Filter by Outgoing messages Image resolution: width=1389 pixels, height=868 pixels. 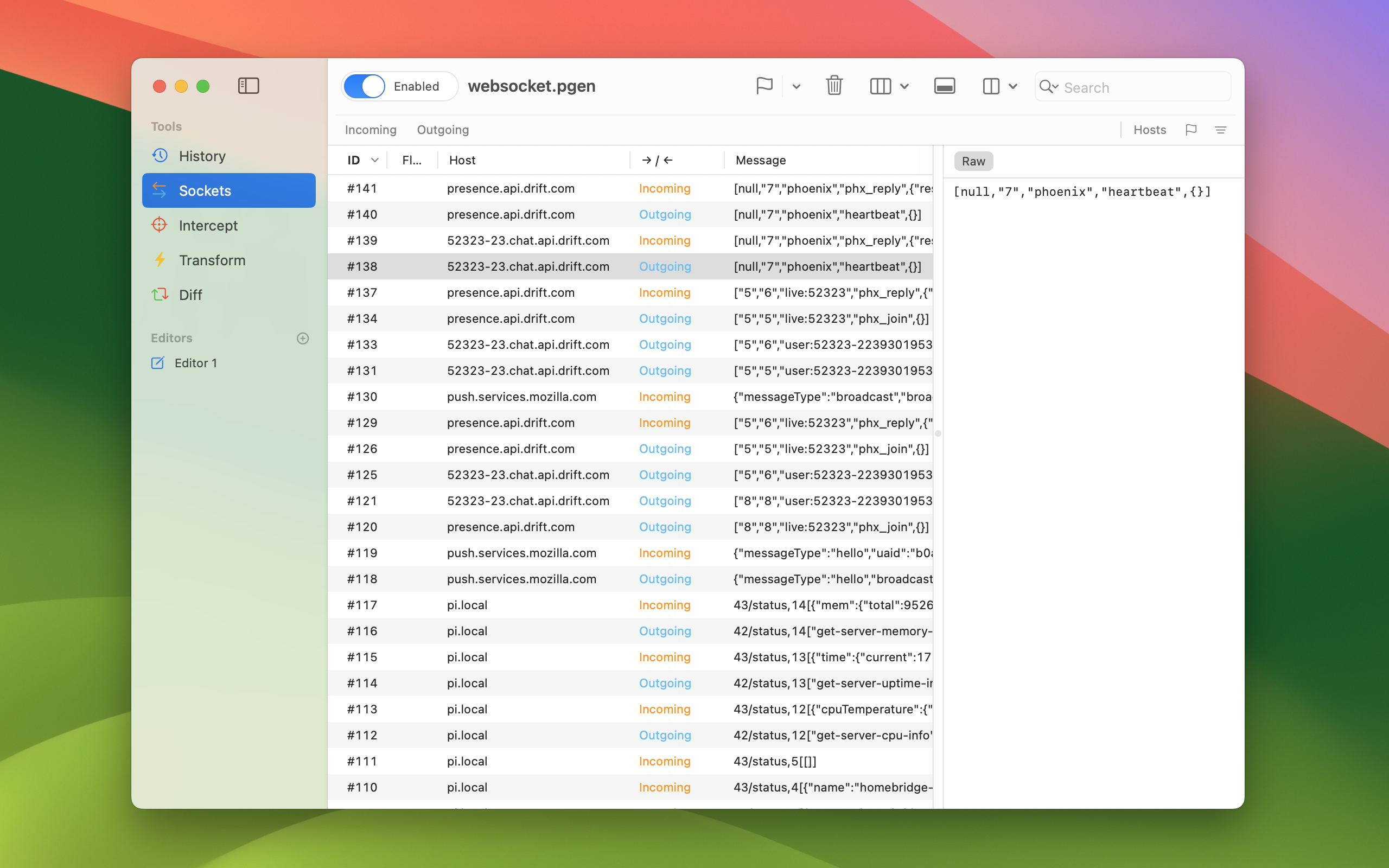(443, 130)
